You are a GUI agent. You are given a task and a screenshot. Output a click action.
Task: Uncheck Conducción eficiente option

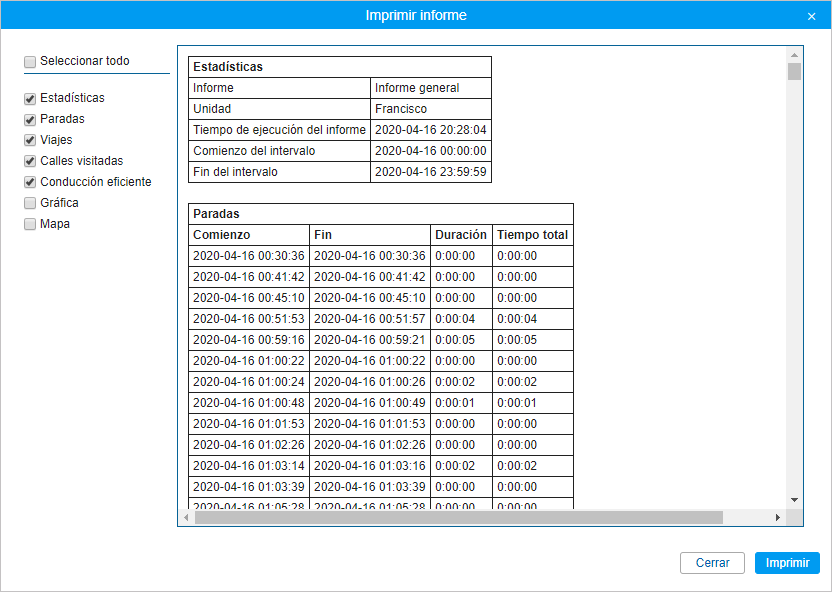pos(30,183)
